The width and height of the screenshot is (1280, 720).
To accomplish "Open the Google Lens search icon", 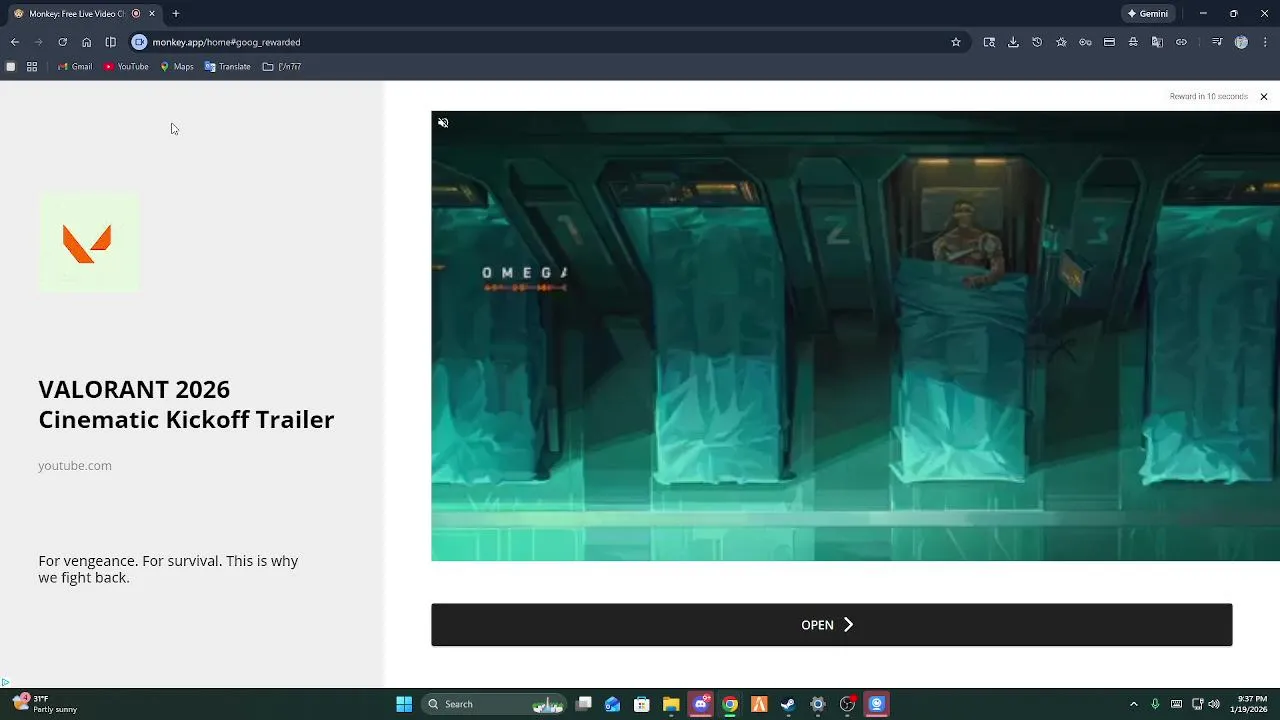I will point(989,42).
